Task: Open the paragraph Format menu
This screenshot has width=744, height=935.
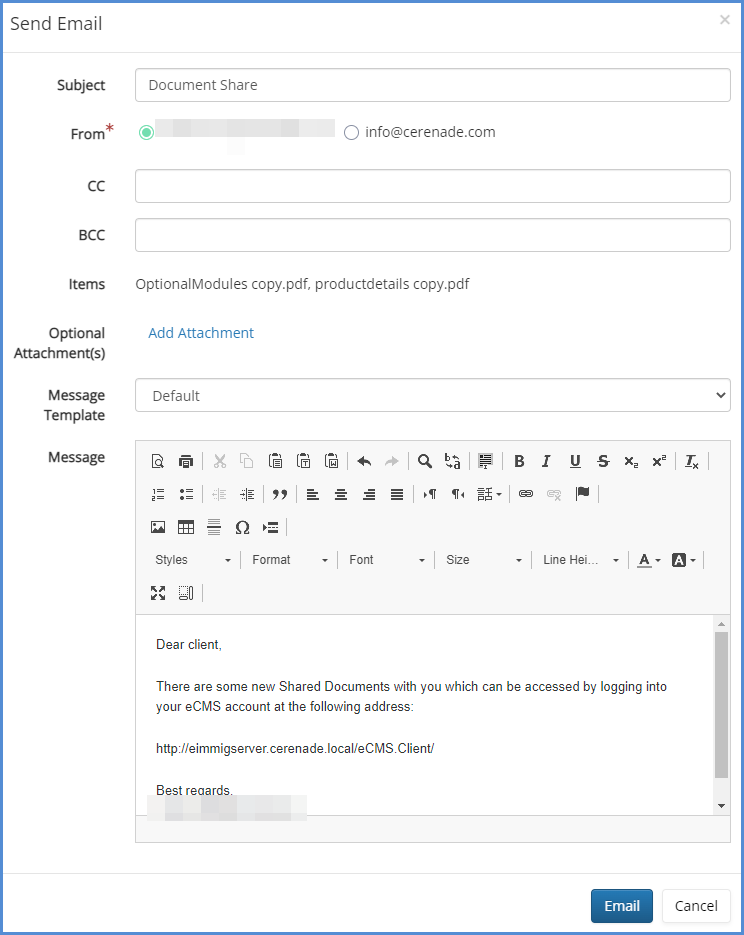Action: point(290,560)
